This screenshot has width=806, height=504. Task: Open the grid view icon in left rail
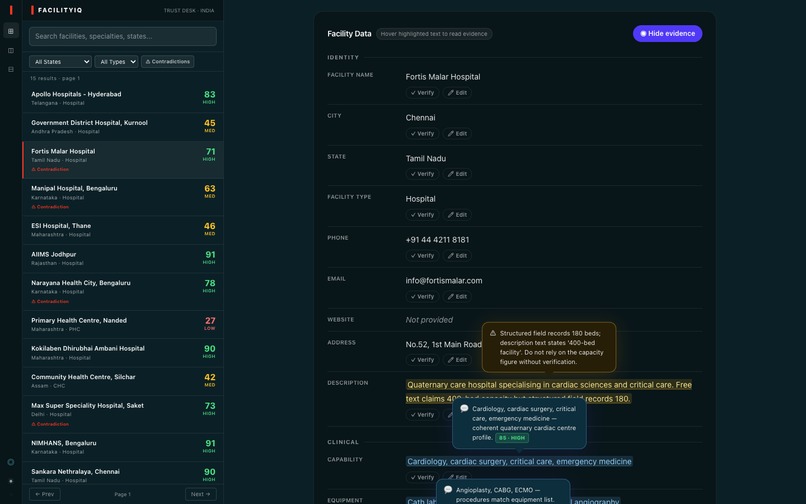(11, 31)
